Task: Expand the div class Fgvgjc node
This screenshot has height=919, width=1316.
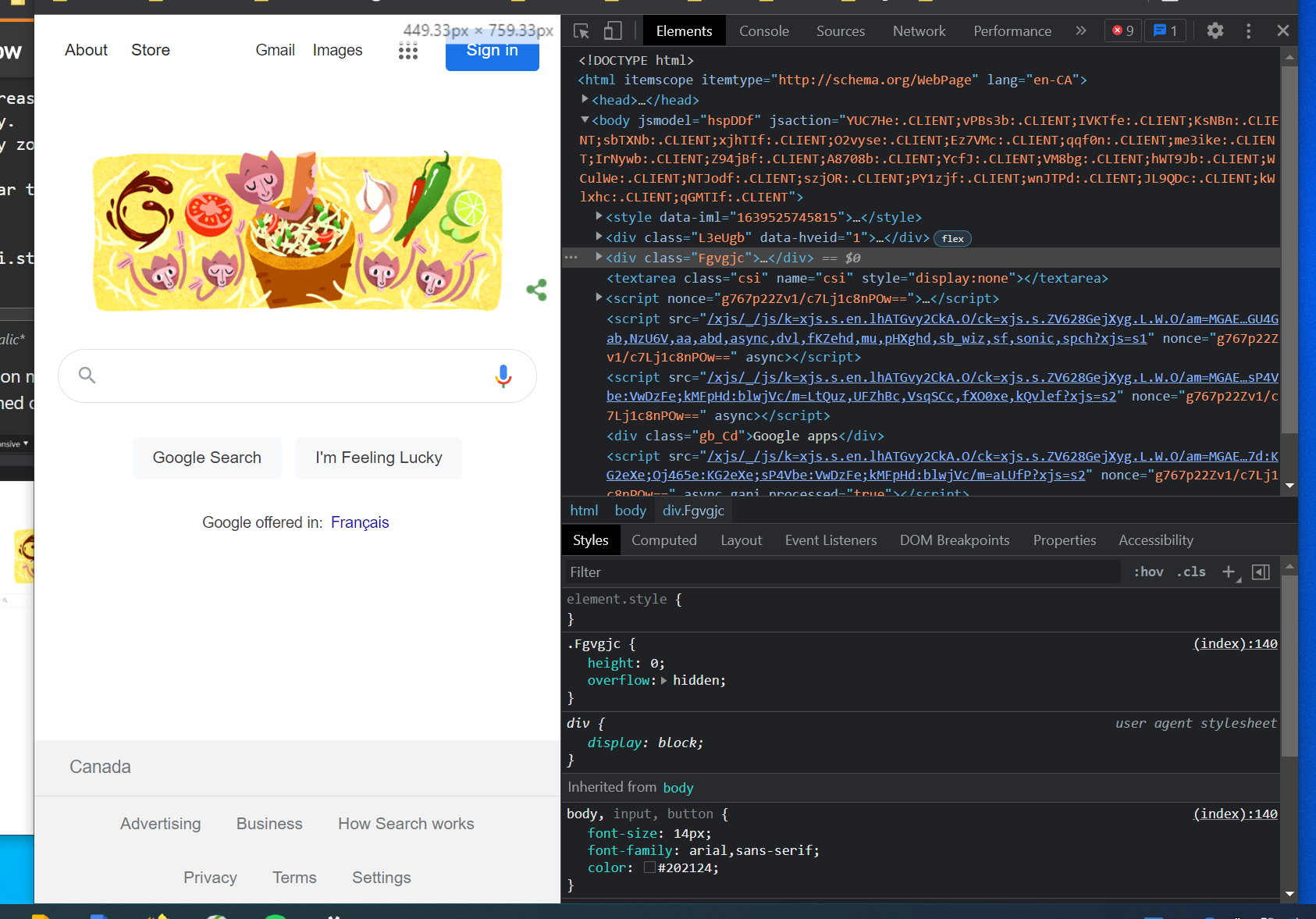Action: point(599,257)
